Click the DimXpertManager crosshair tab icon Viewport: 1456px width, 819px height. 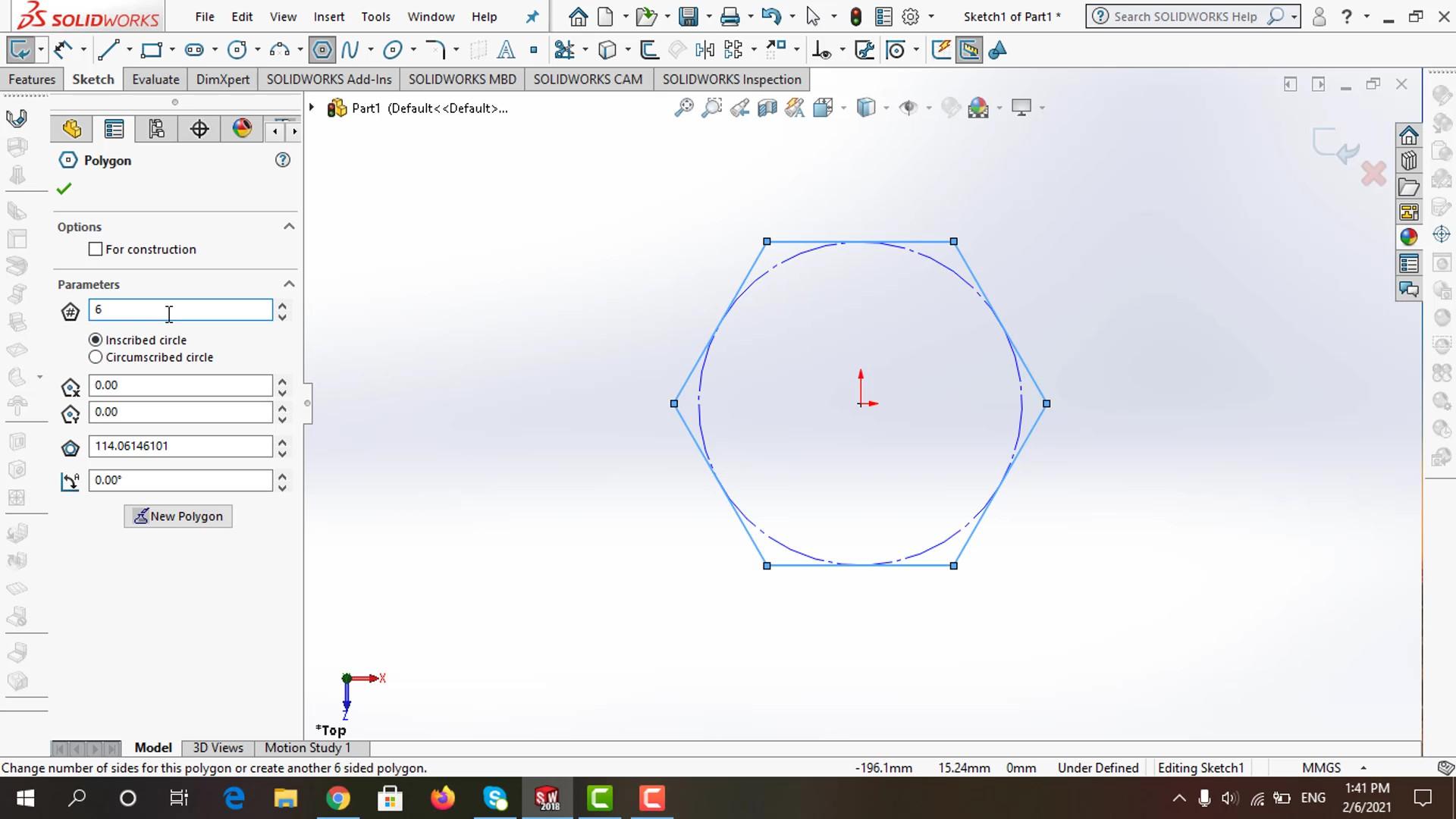(199, 129)
